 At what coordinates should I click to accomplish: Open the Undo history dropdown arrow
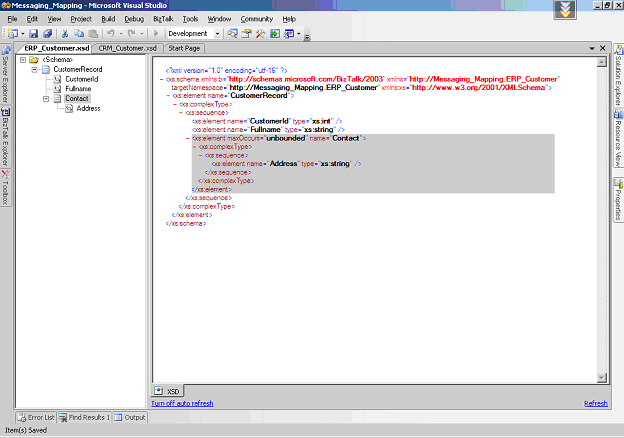click(x=121, y=34)
